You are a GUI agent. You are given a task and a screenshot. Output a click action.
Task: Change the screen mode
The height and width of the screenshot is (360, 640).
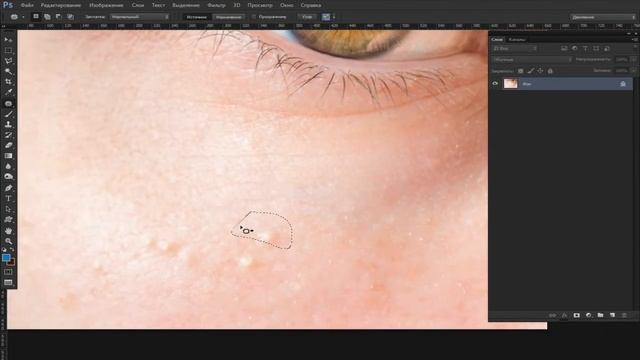[x=8, y=282]
